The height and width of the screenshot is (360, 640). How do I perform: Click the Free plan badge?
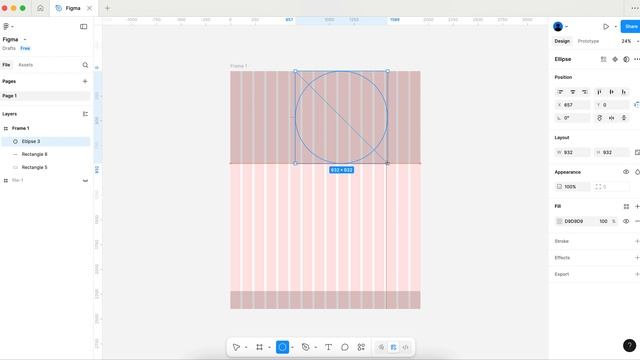[25, 48]
